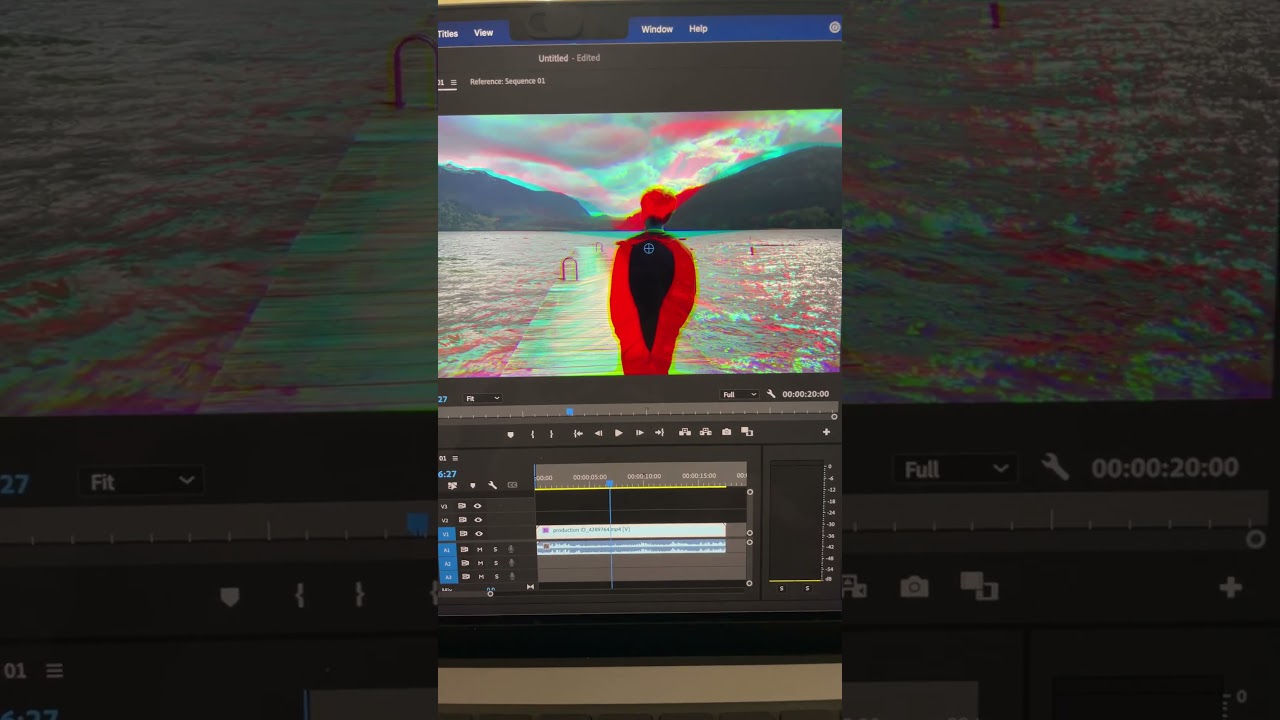Screen dimensions: 1280x720
Task: Click the insert-as-nests toggle in timeline
Action: [452, 485]
